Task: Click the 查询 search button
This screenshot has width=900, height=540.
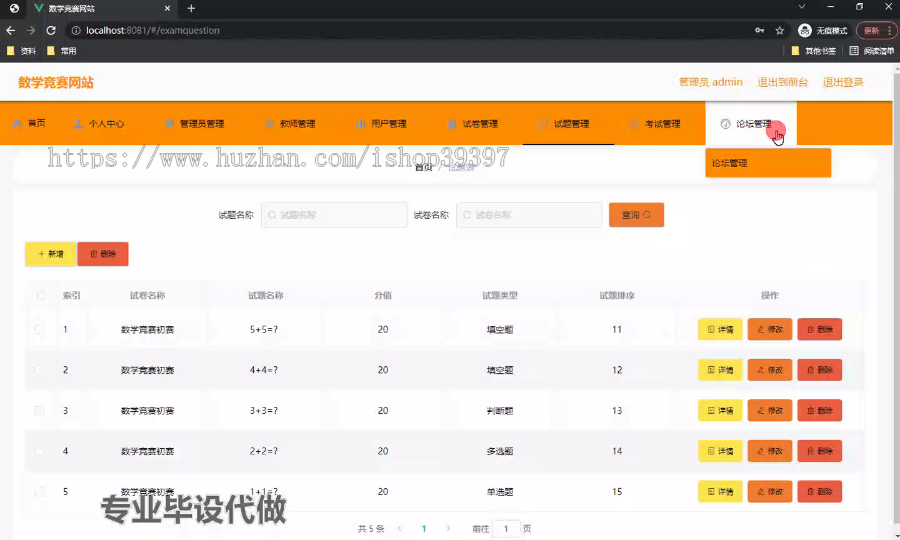Action: click(x=636, y=215)
